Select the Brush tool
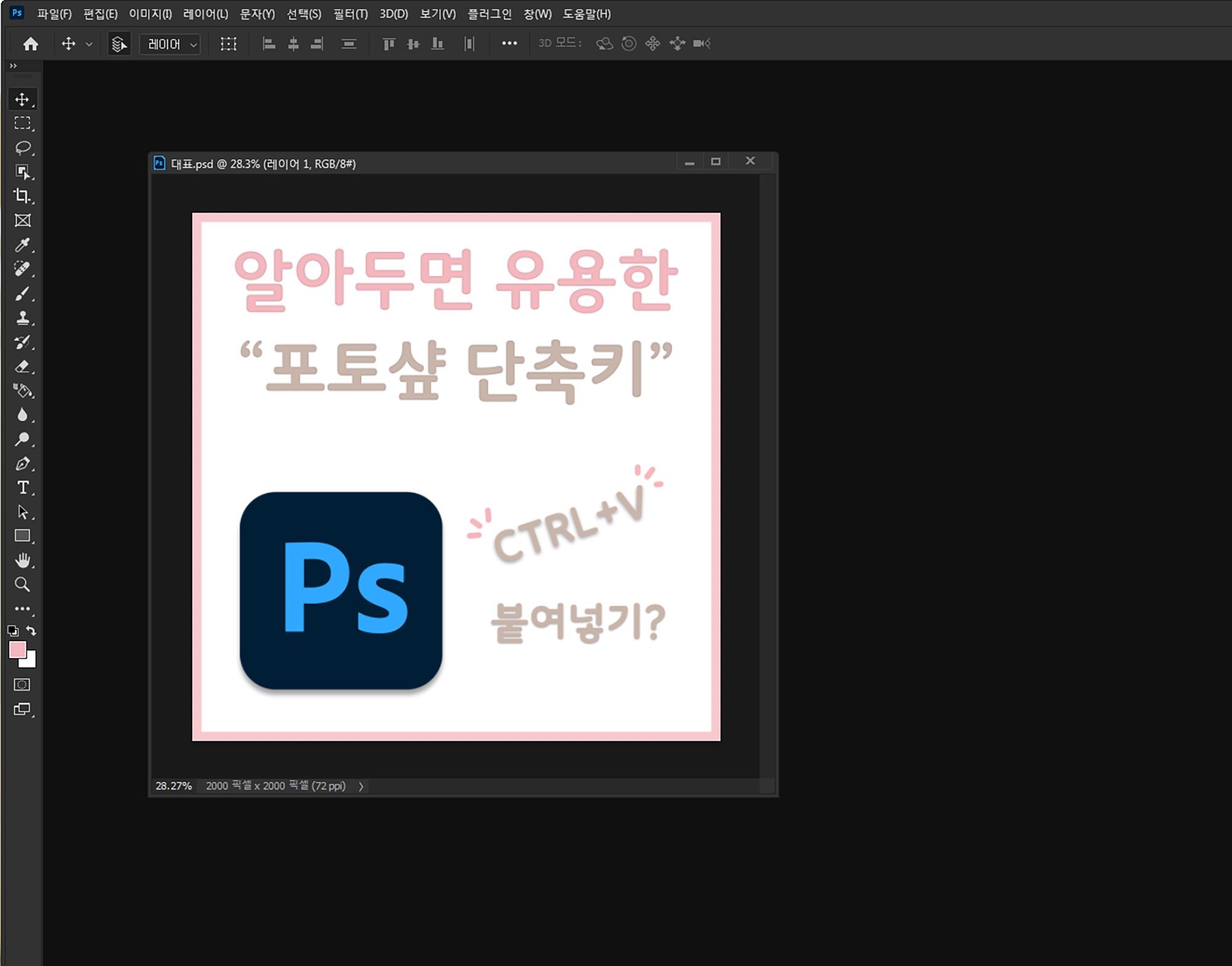 (x=22, y=293)
